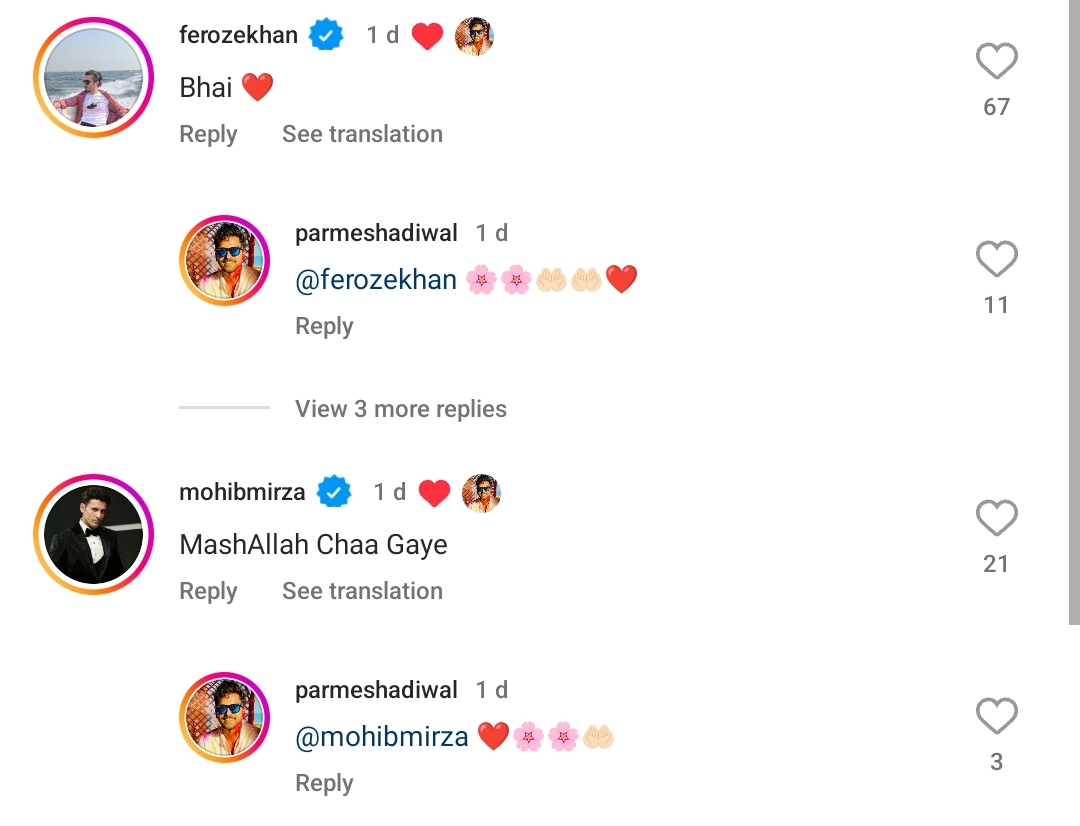Screen dimensions: 1080x826
Task: Open the @ferozekhan mention in the reply
Action: point(376,280)
